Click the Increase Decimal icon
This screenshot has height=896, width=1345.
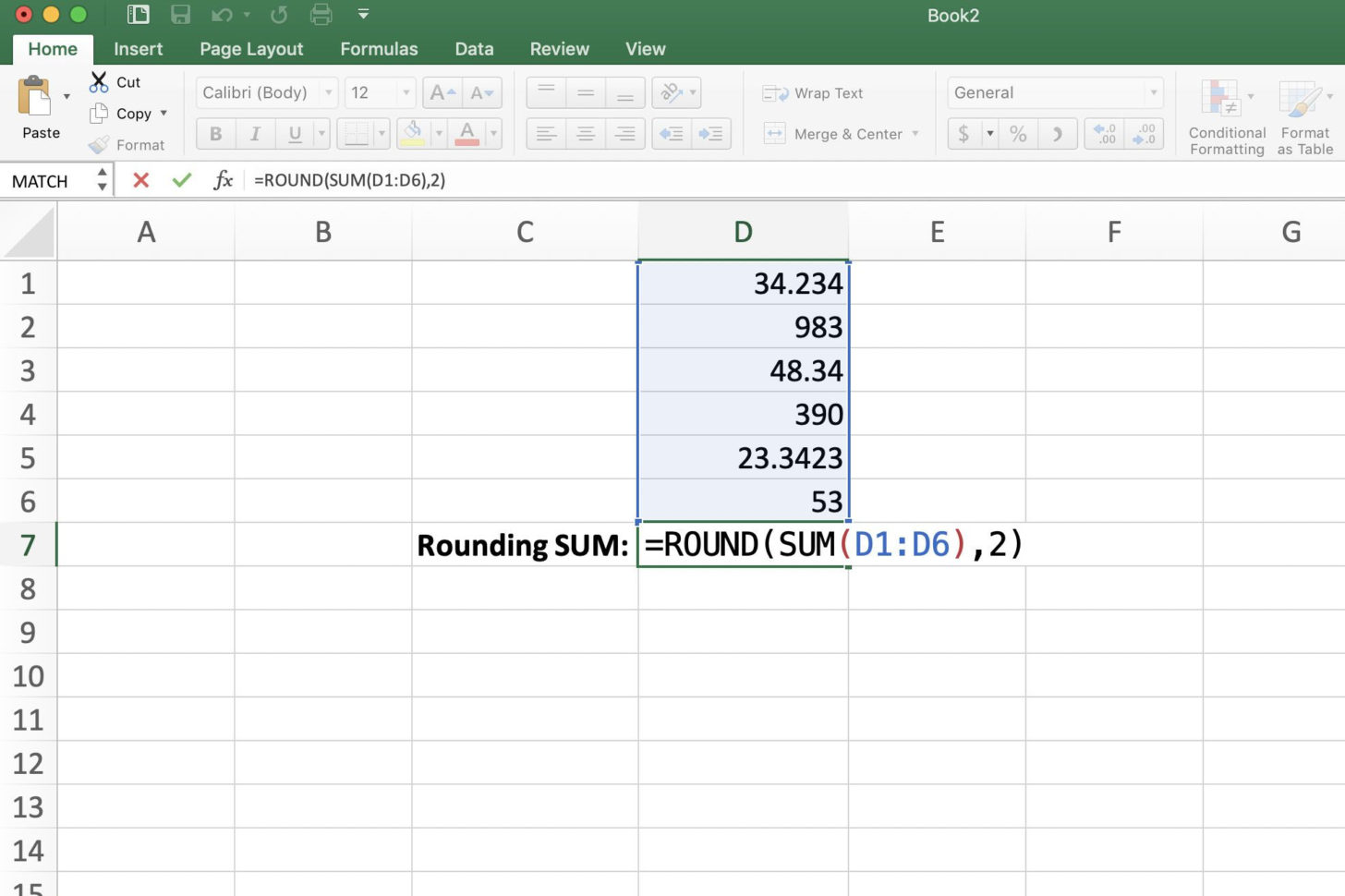[x=1105, y=134]
